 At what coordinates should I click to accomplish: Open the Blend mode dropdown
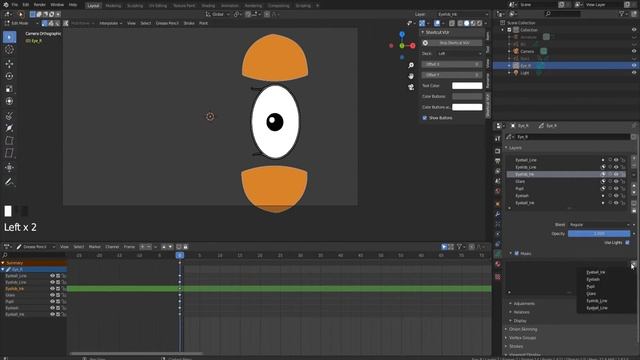(x=599, y=224)
